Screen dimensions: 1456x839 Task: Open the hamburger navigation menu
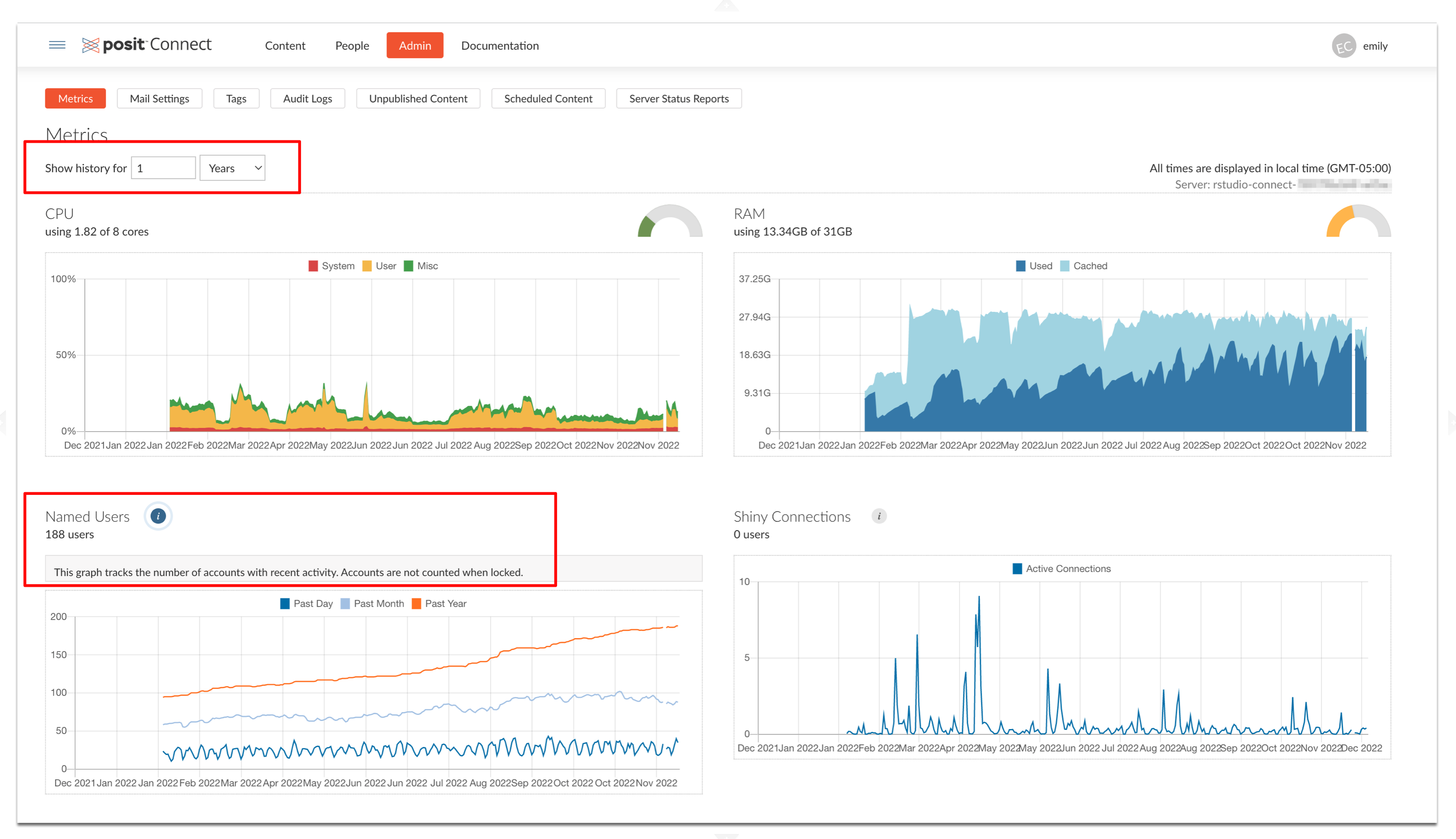57,45
